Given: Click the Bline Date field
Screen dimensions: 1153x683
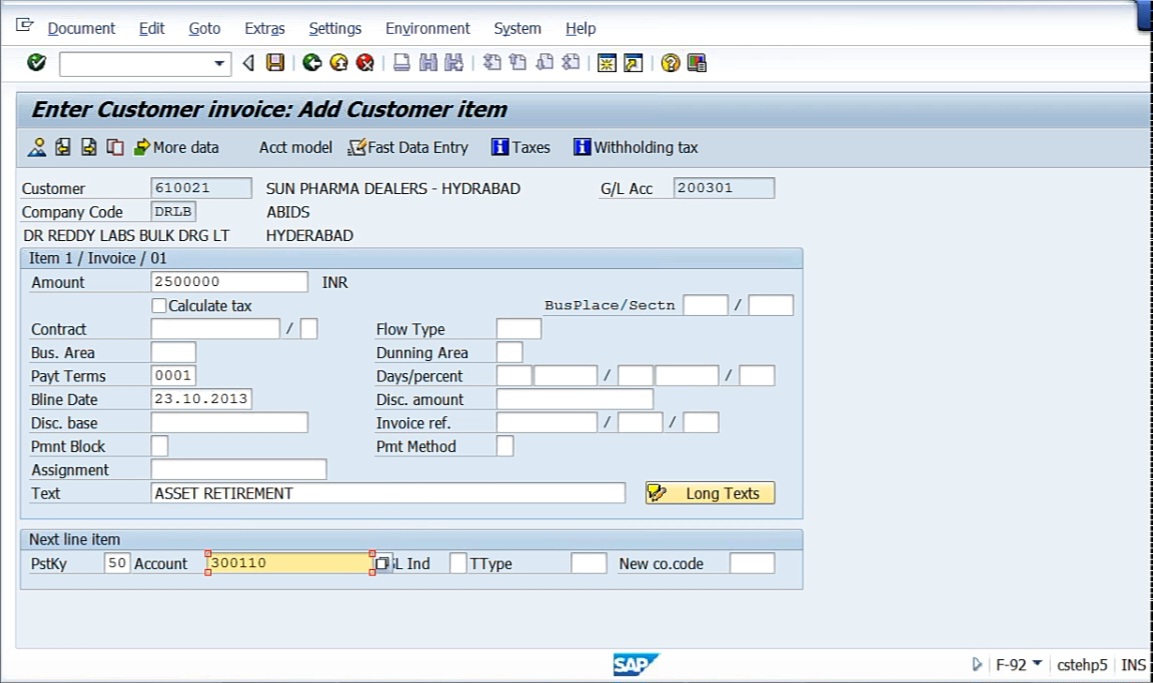Looking at the screenshot, I should [201, 399].
